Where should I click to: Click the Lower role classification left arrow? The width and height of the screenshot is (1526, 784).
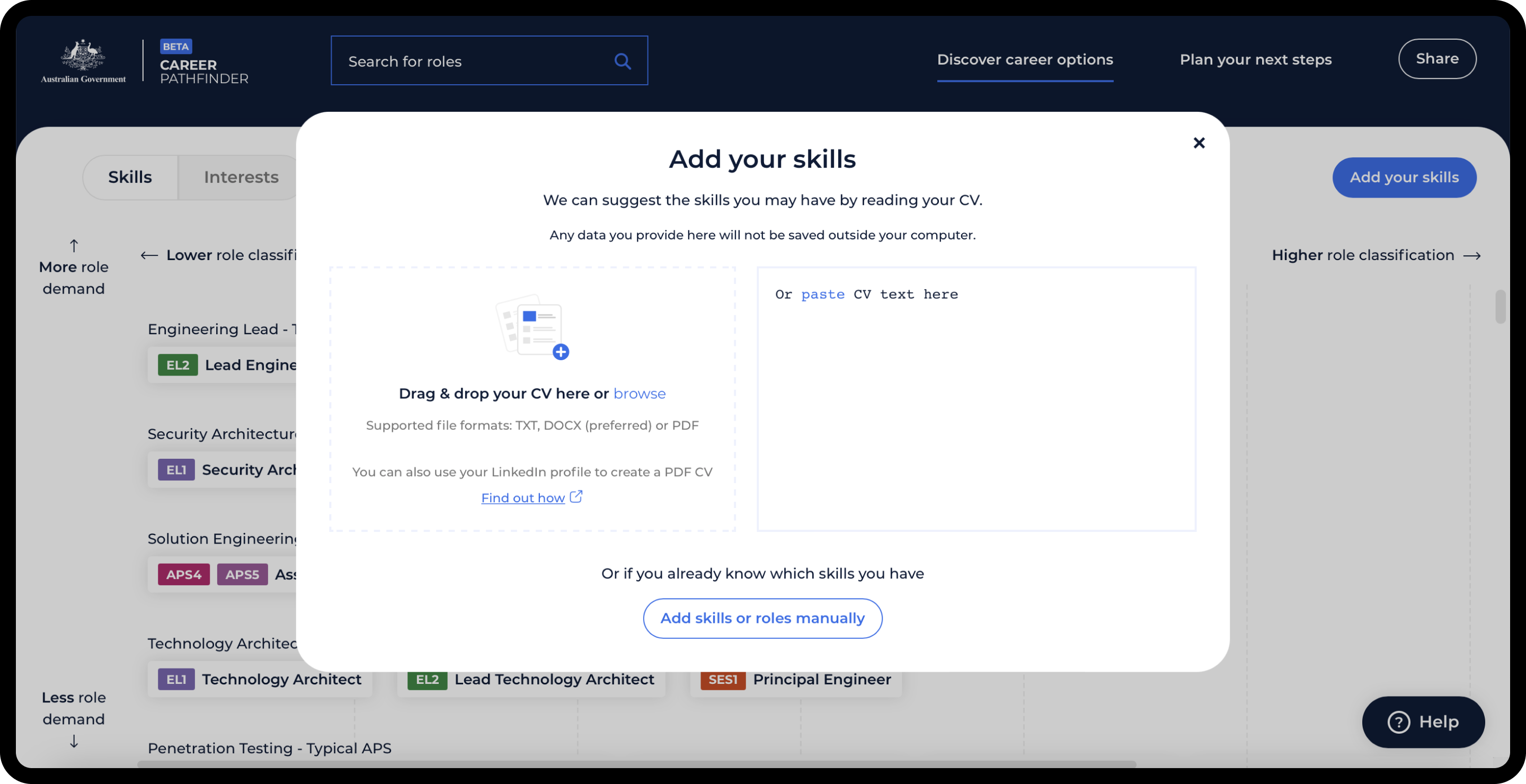[149, 256]
